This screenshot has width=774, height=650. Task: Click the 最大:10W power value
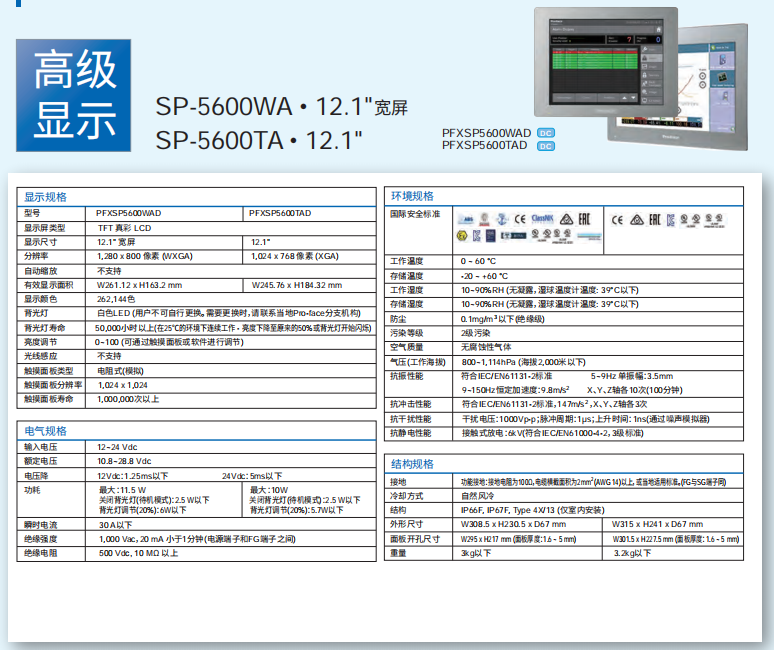coord(269,490)
